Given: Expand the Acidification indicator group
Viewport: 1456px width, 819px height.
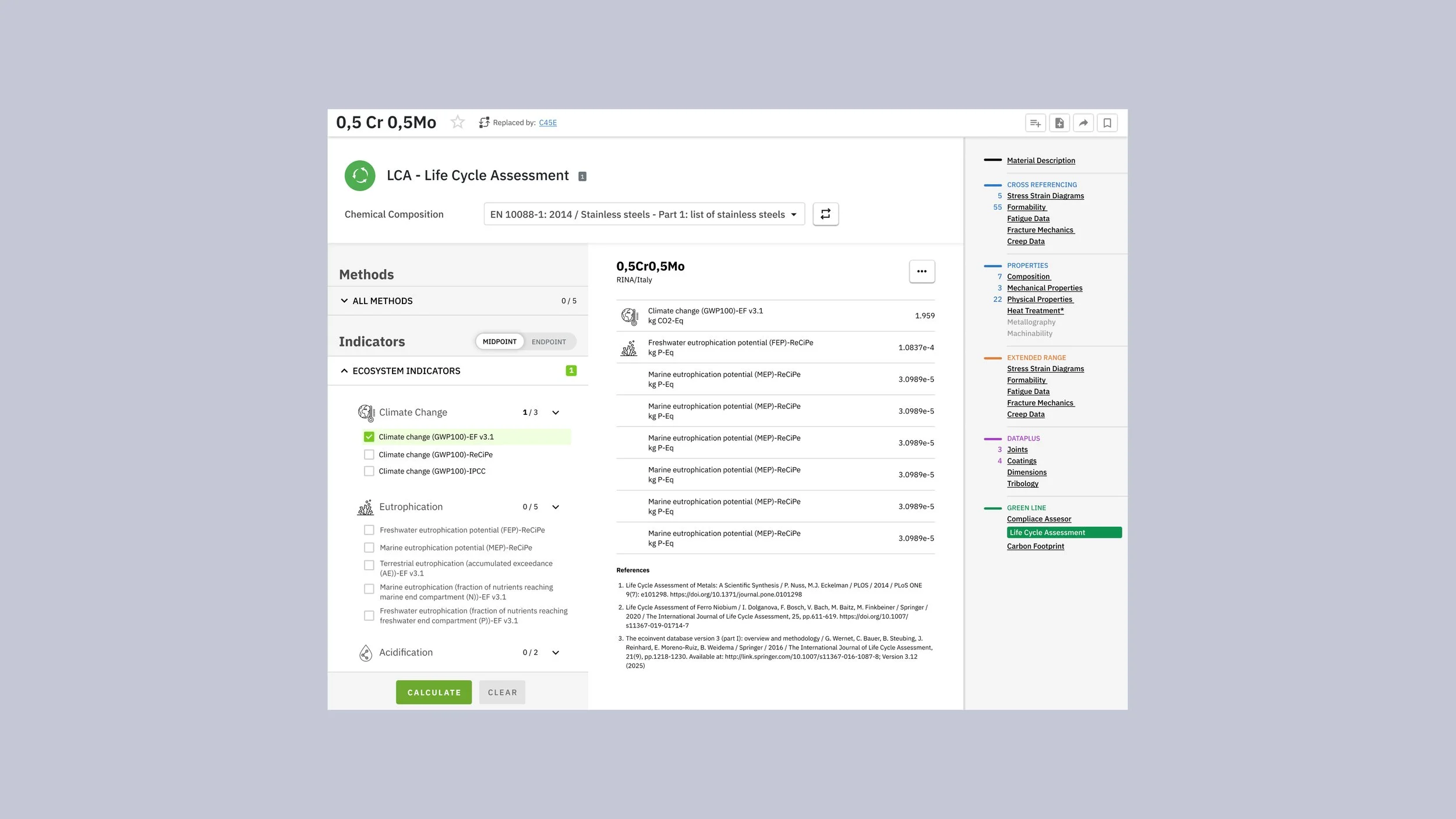Looking at the screenshot, I should [555, 653].
